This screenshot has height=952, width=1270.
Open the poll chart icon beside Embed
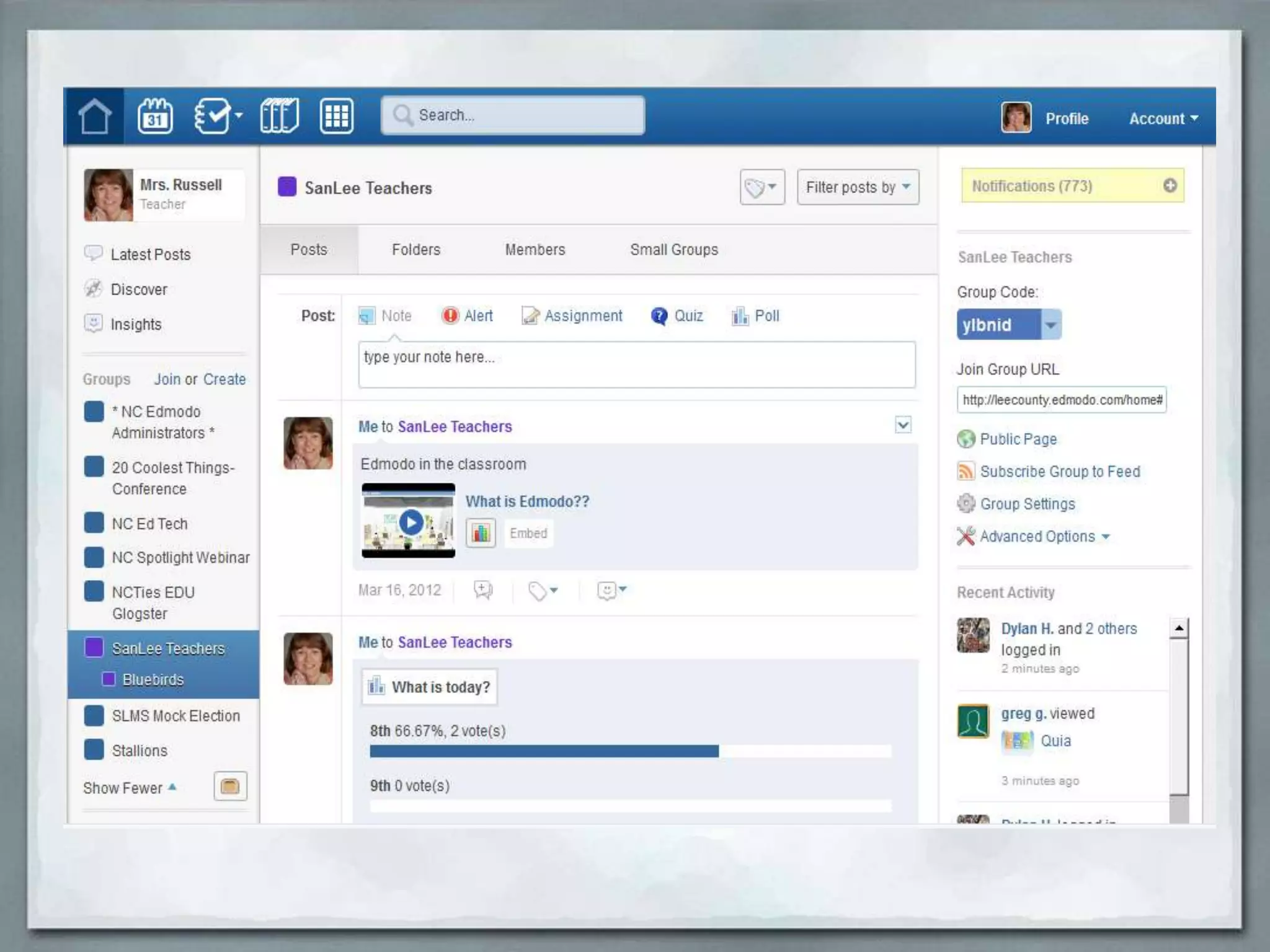pyautogui.click(x=481, y=533)
